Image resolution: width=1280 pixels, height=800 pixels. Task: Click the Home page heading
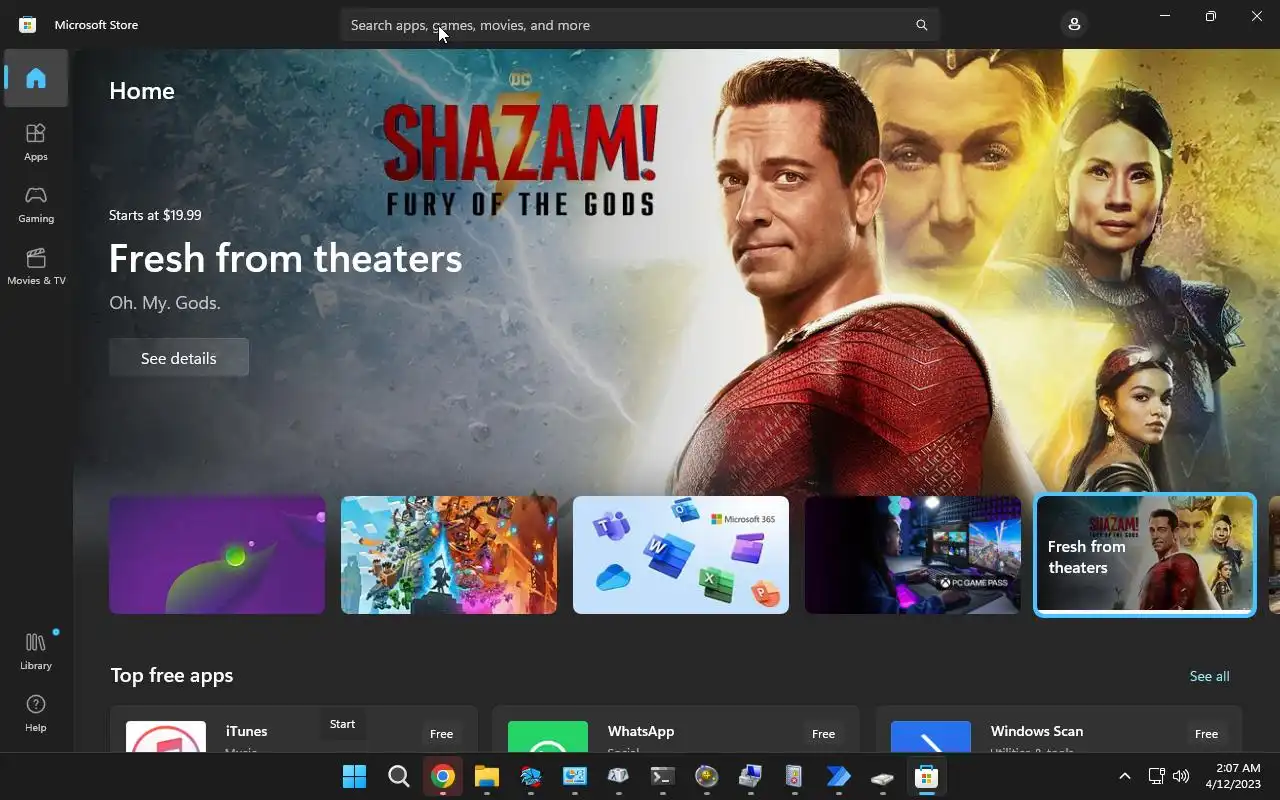(x=142, y=90)
